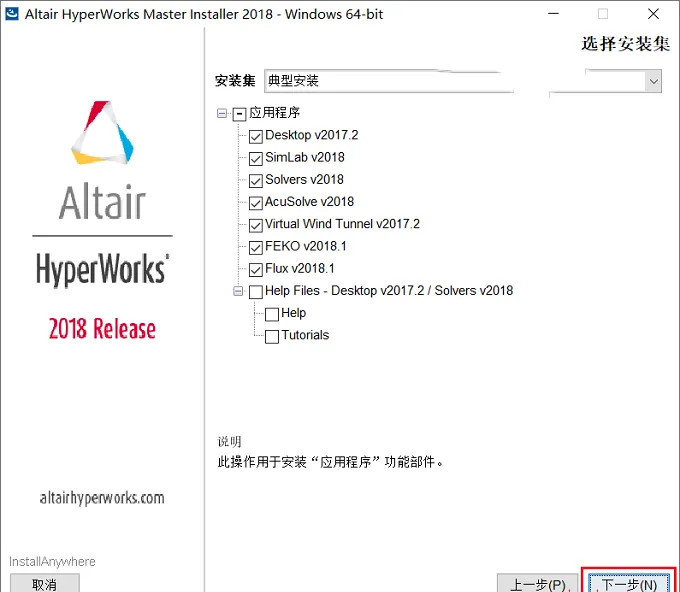This screenshot has width=680, height=592.
Task: Click the 下一步(N) button
Action: click(629, 584)
